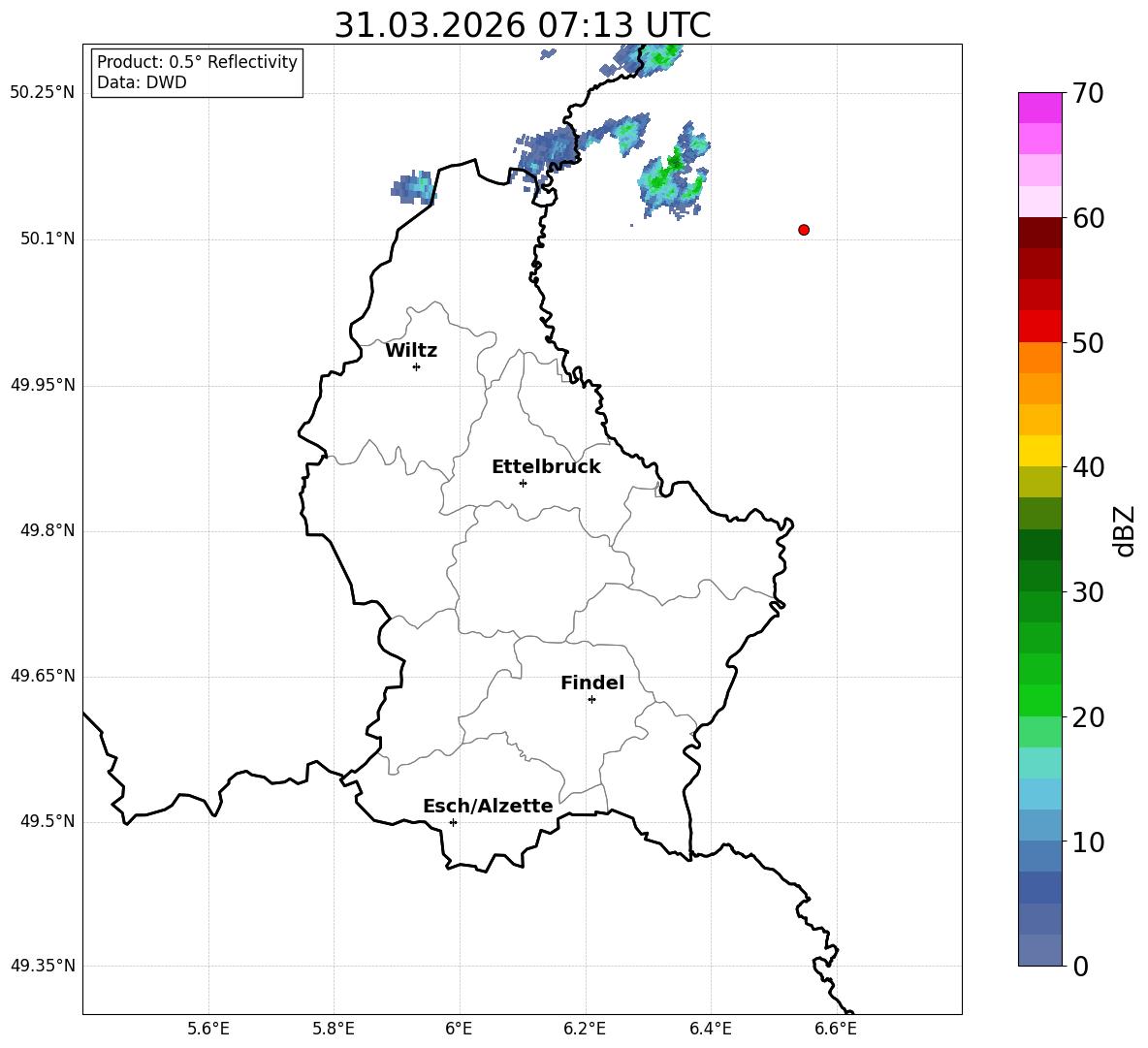Click the colorbar's magenta band just below 70
1148x1048 pixels.
(1039, 108)
